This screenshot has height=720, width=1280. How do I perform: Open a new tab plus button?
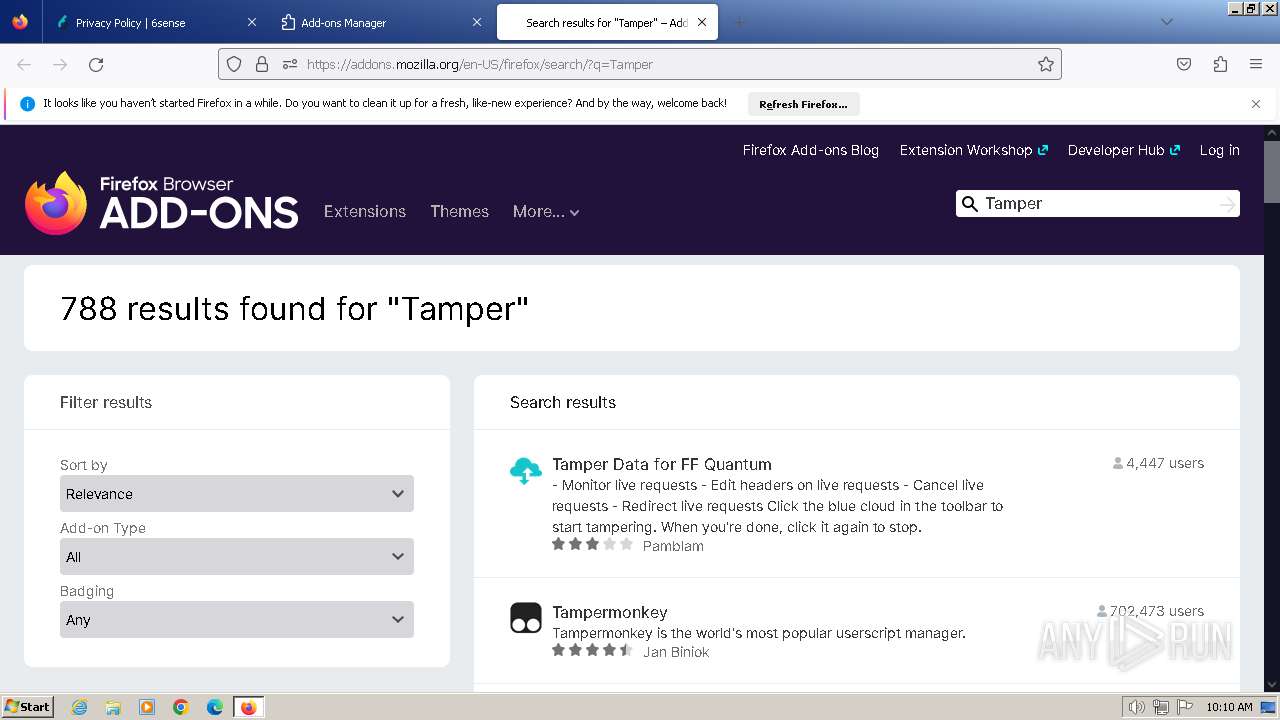tap(739, 22)
